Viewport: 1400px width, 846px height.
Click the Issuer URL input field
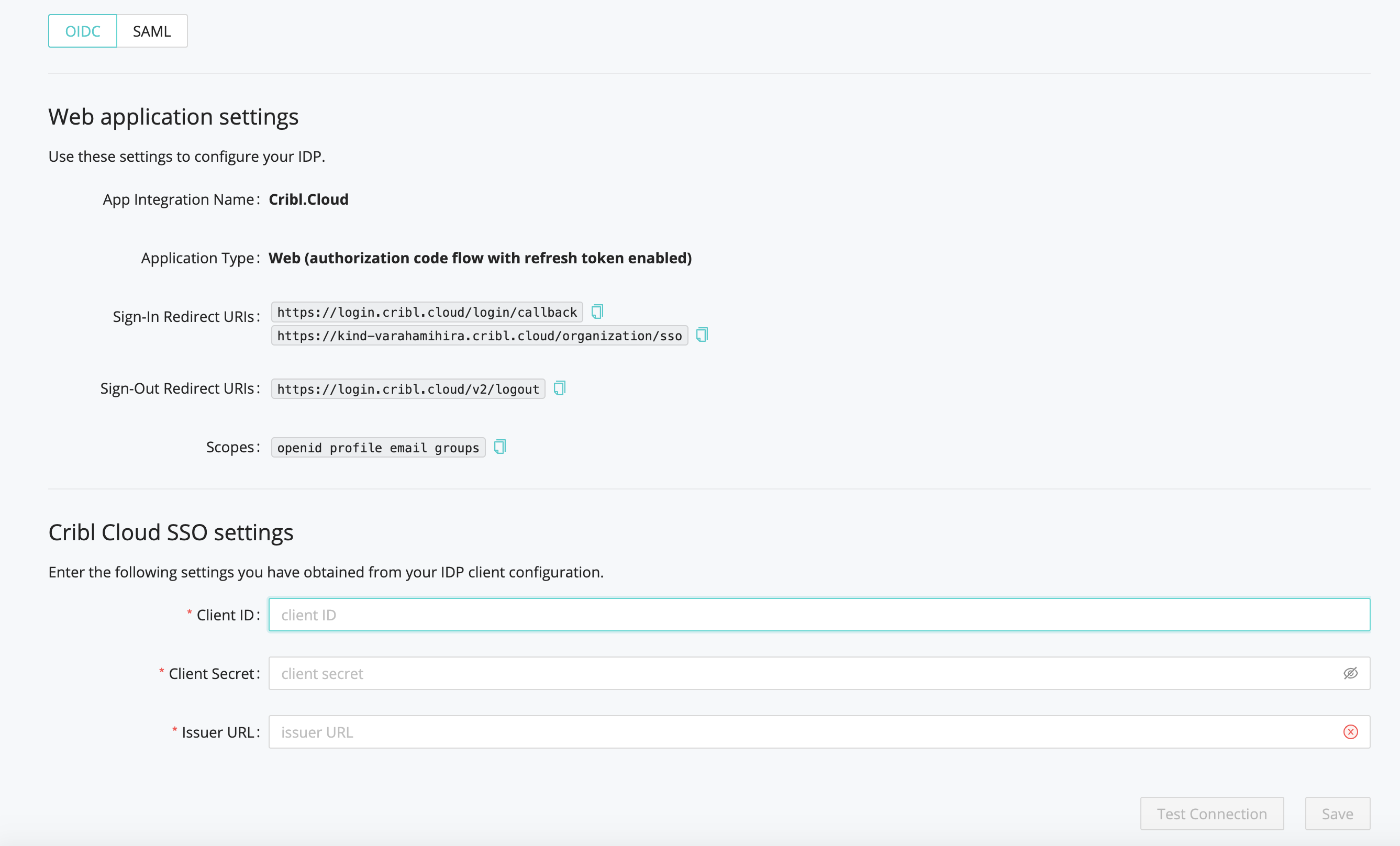[819, 732]
